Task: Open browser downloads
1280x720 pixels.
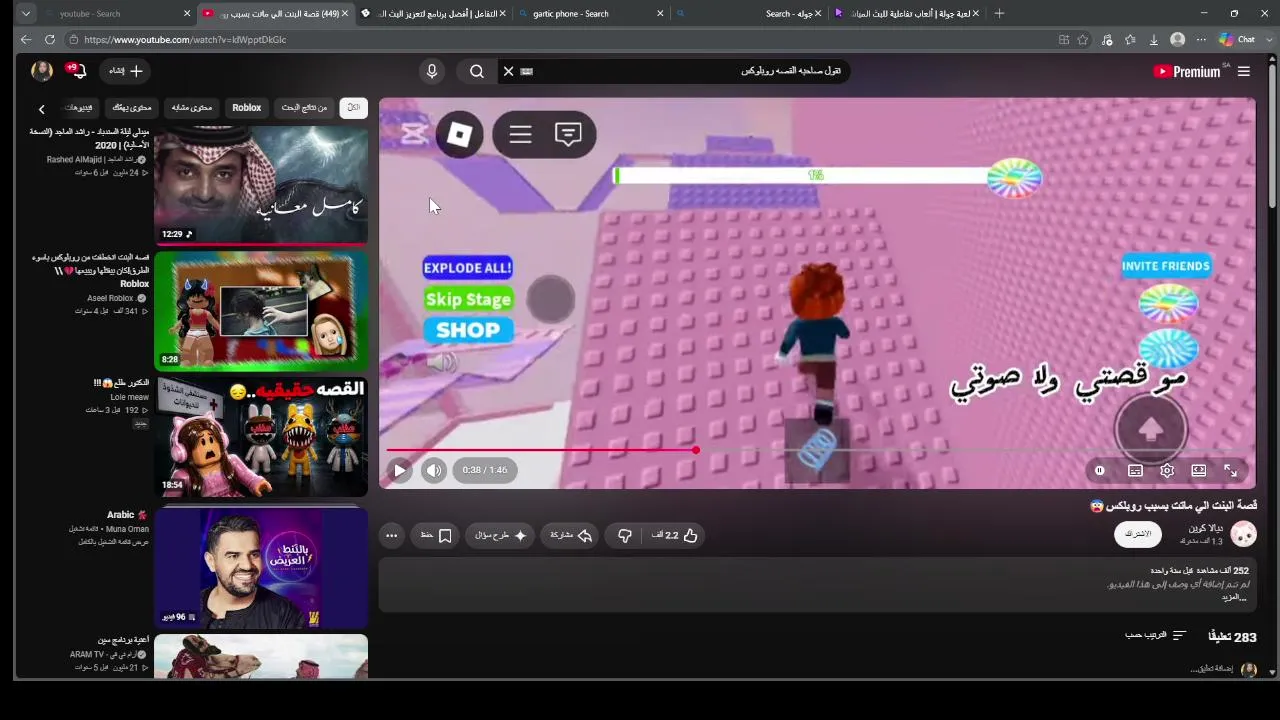Action: coord(1153,40)
